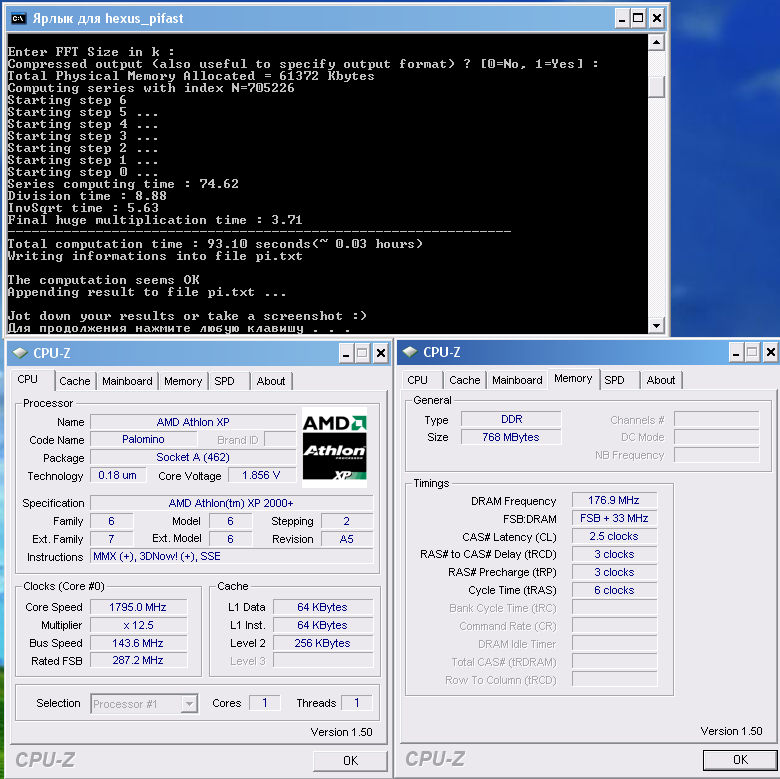The image size is (780, 779).
Task: Click the Core Voltage value '1.856 V'
Action: [262, 475]
